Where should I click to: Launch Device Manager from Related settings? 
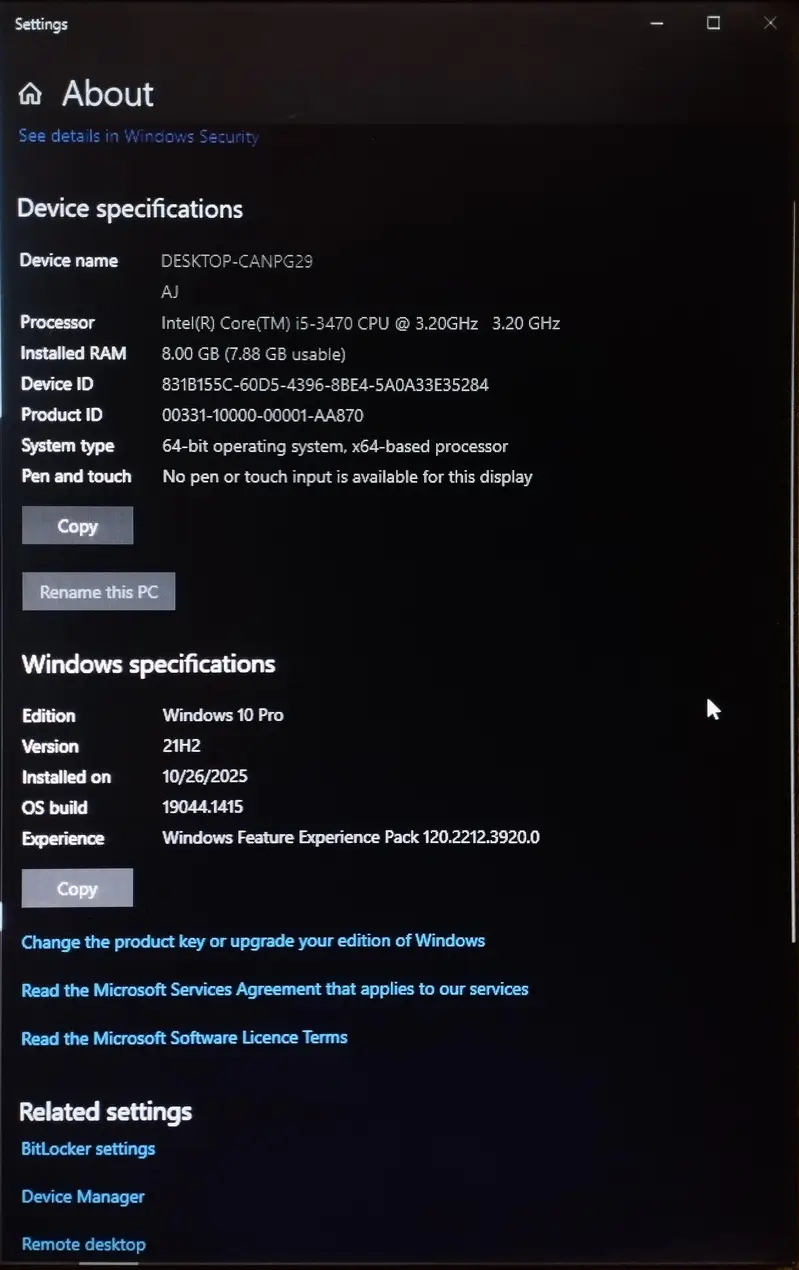click(x=83, y=1197)
